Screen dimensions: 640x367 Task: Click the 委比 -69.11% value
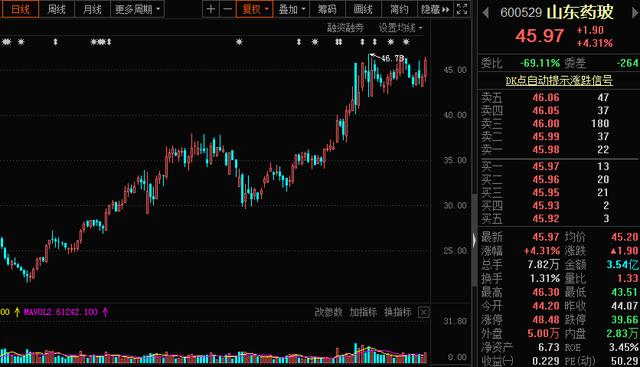click(540, 63)
